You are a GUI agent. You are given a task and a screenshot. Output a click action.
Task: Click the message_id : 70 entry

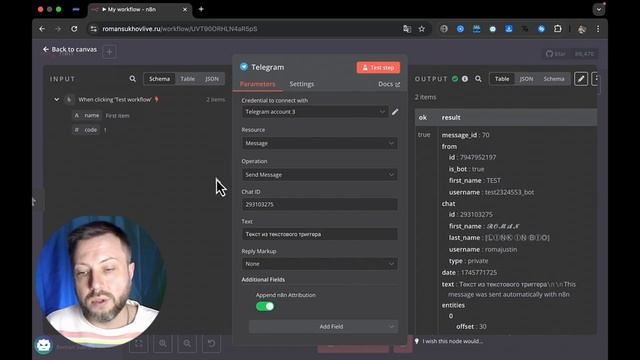point(466,135)
